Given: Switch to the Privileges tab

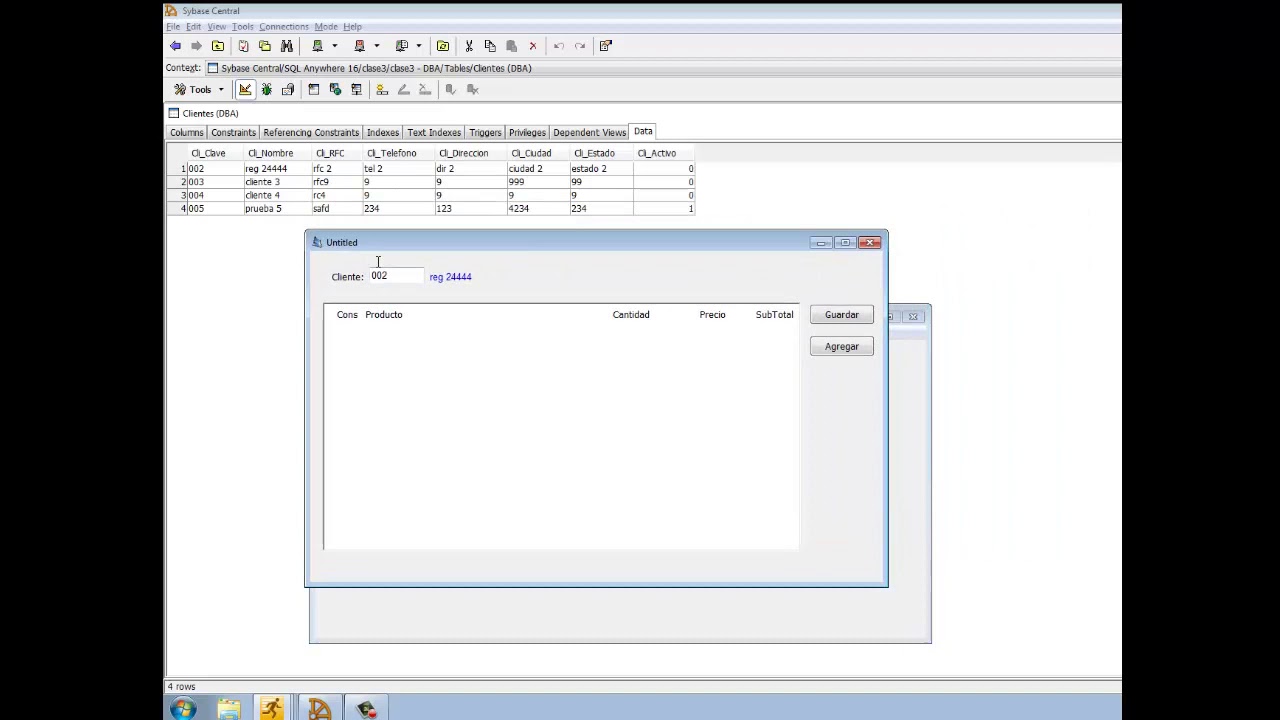Looking at the screenshot, I should point(527,133).
